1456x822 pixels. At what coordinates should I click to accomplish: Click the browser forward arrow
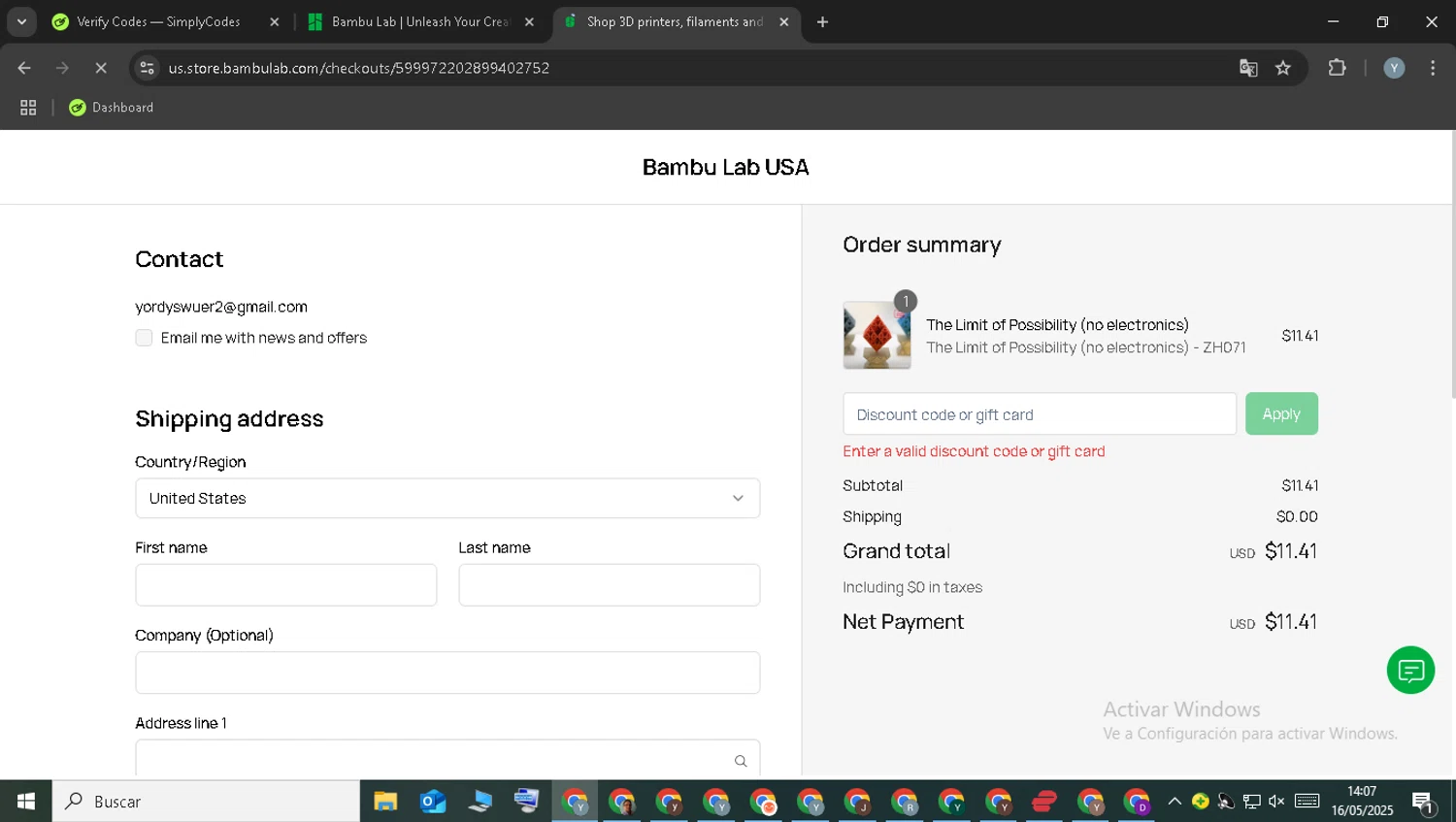(x=62, y=68)
